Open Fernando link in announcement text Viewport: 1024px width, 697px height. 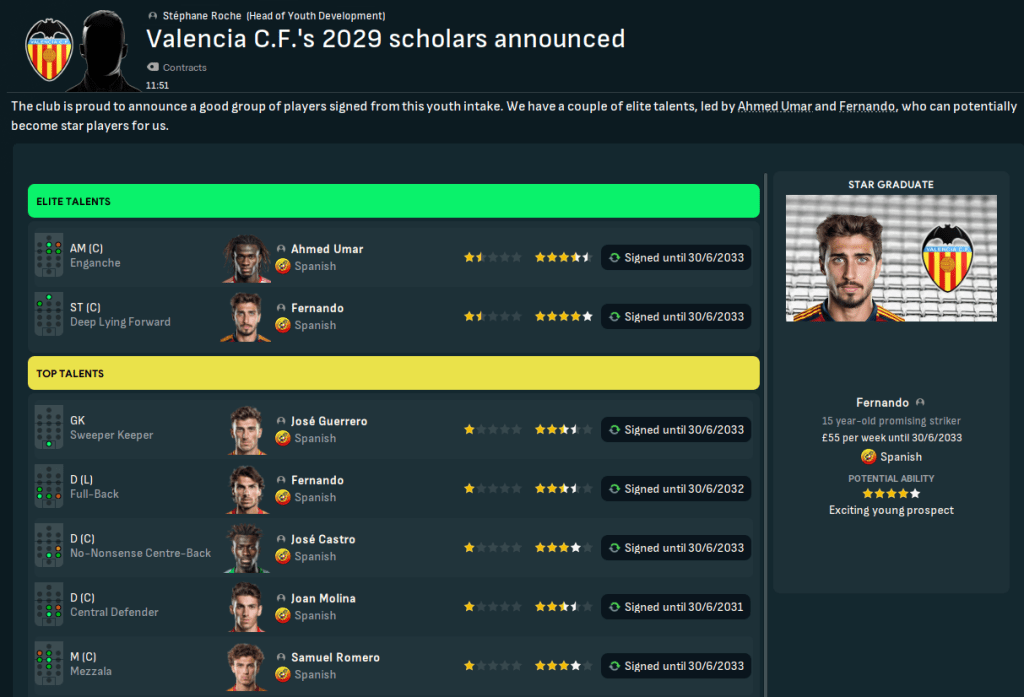click(x=866, y=106)
